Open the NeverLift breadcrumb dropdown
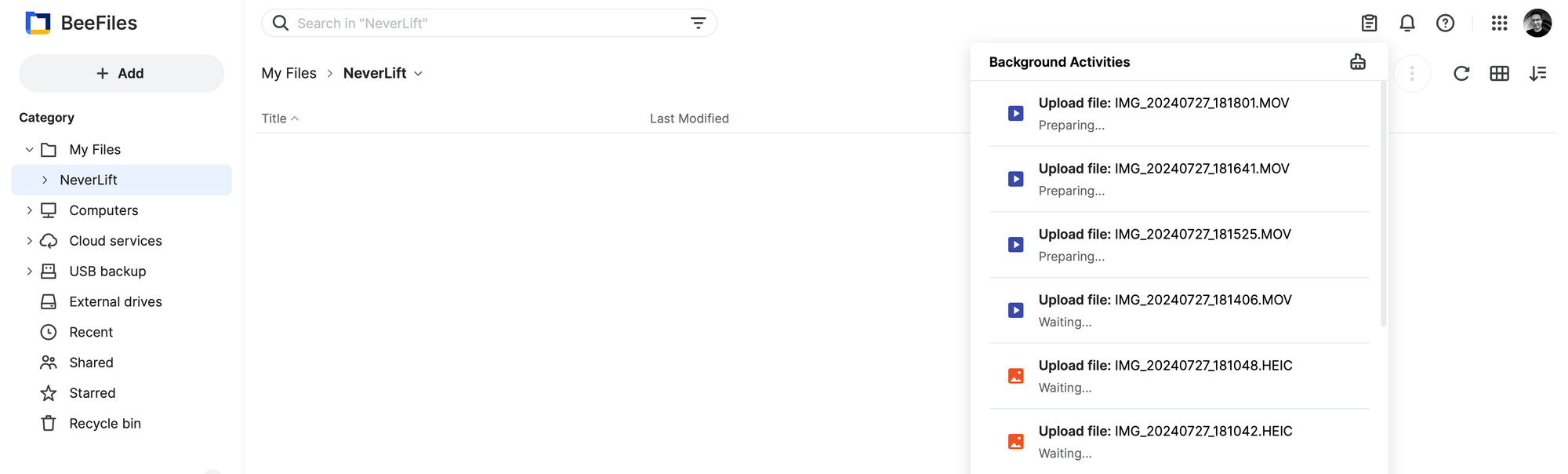 coord(419,74)
